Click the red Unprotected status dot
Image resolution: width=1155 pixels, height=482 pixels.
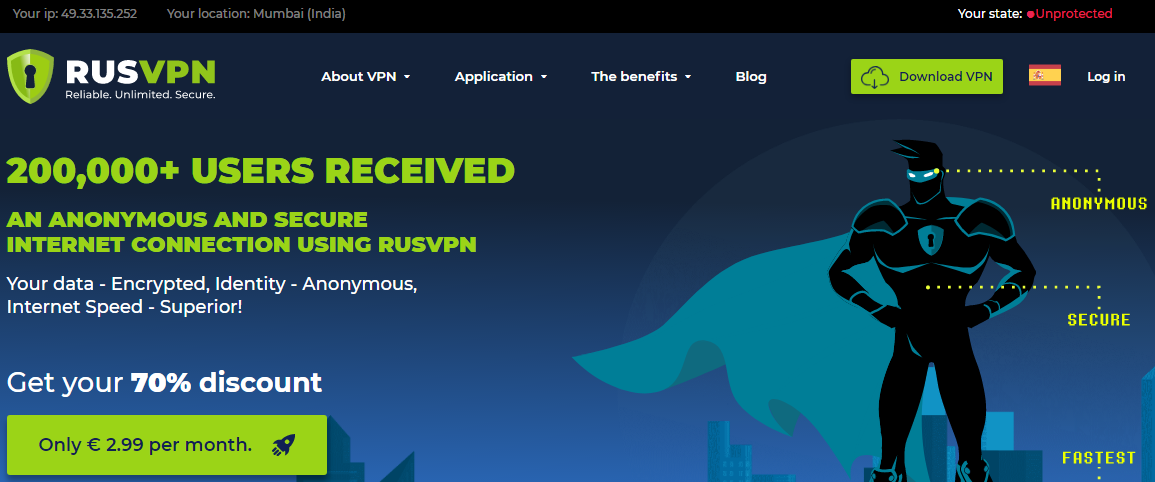point(1031,14)
